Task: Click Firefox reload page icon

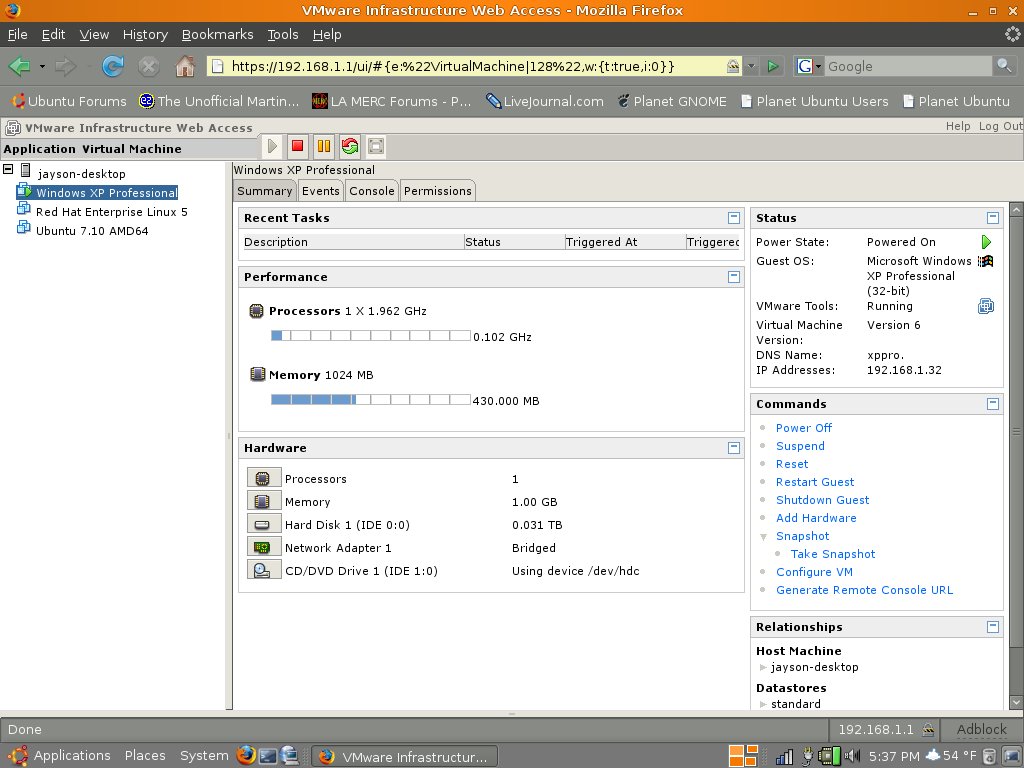Action: tap(112, 66)
